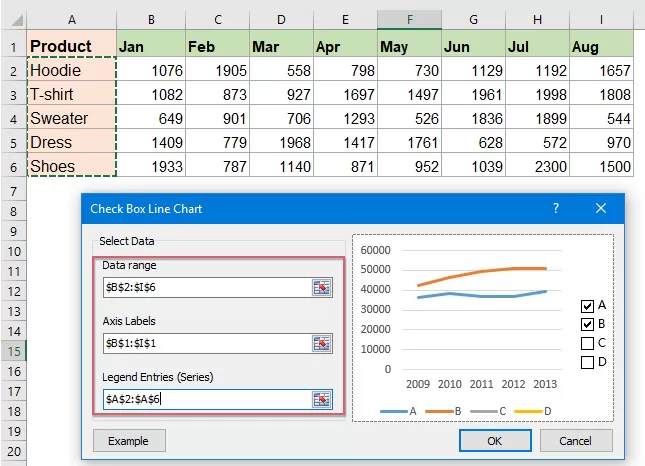
Task: Select row 7 header
Action: [x=14, y=191]
